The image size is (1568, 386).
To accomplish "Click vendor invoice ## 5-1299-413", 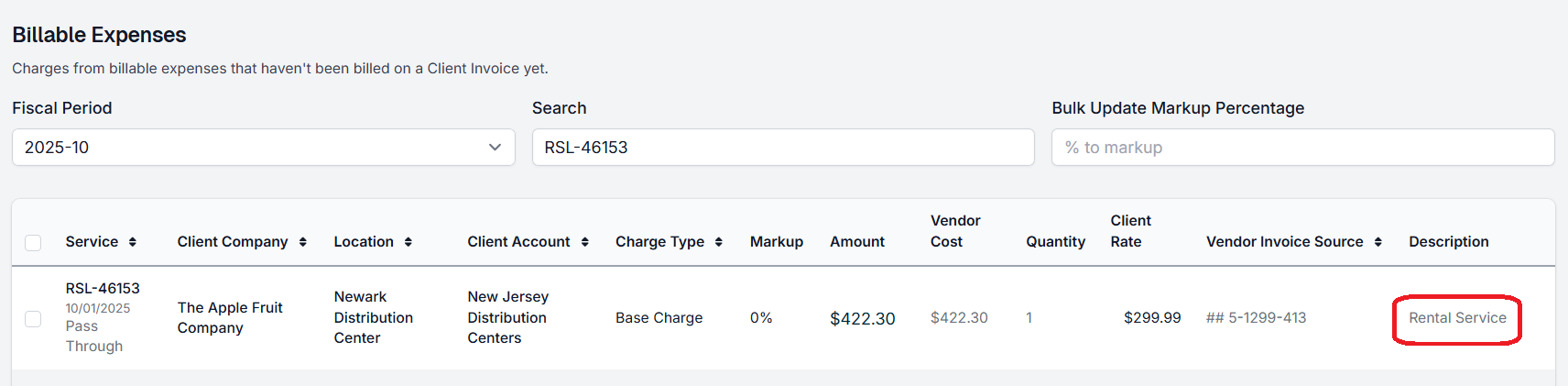I will click(x=1256, y=318).
